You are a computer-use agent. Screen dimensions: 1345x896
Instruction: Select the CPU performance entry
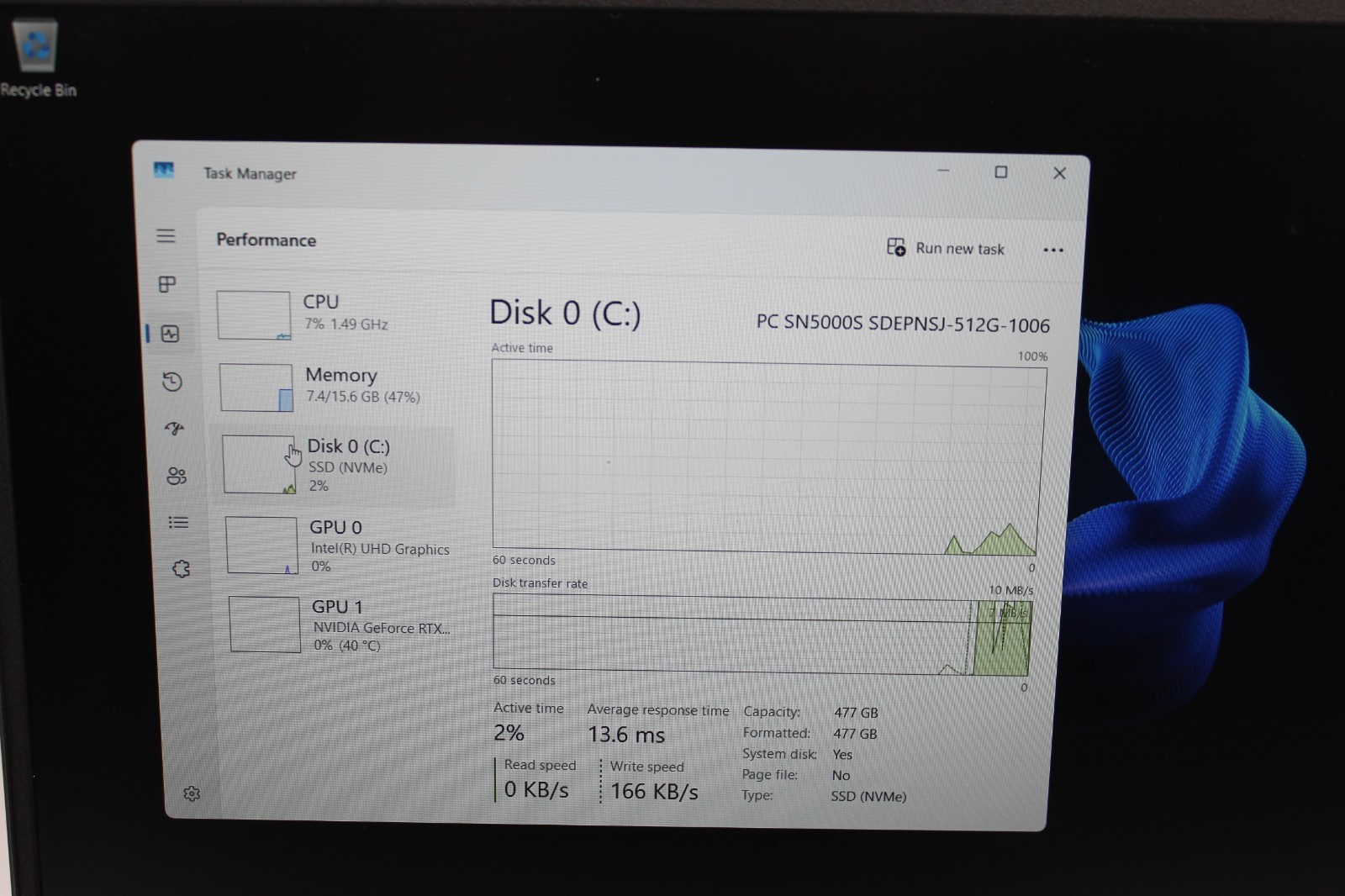pos(334,314)
